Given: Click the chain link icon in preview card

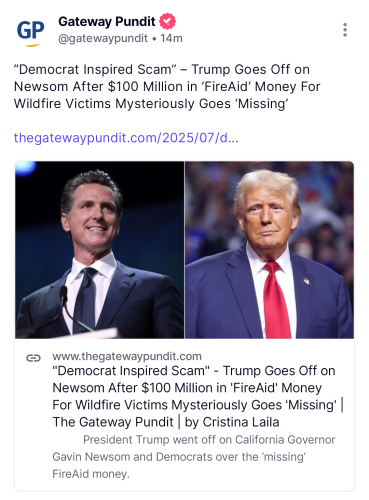Looking at the screenshot, I should pos(33,358).
